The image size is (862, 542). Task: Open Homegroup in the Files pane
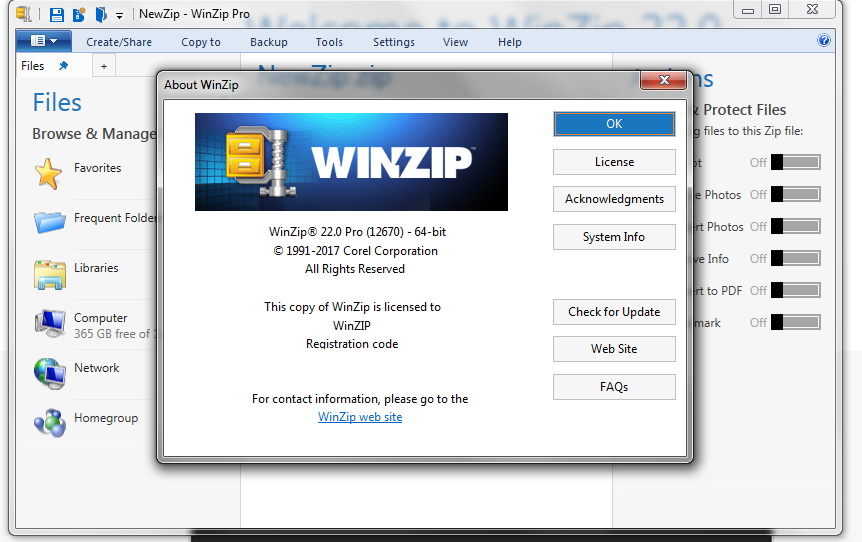pyautogui.click(x=106, y=418)
